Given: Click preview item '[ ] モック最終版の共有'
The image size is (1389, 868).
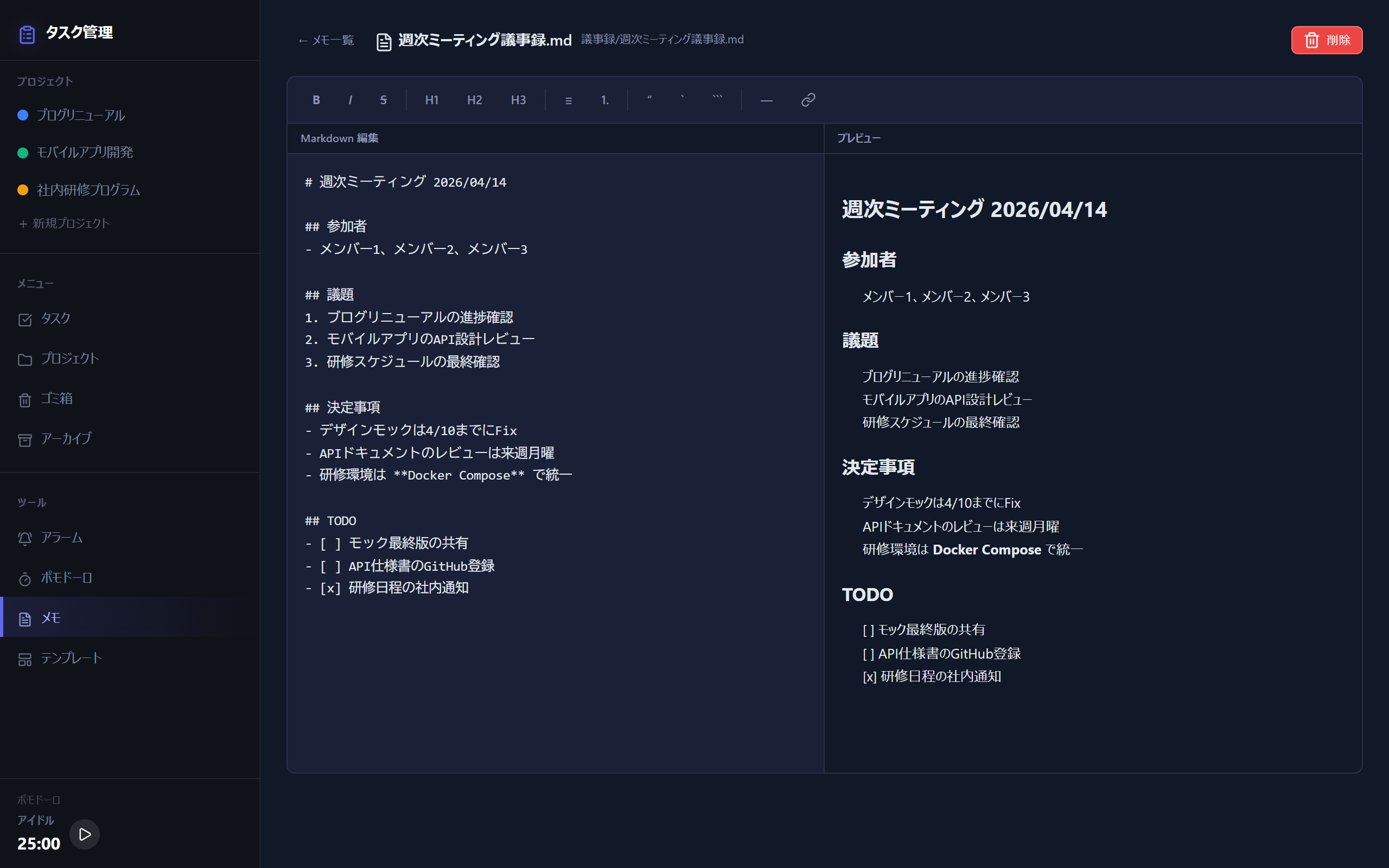Looking at the screenshot, I should coord(923,630).
